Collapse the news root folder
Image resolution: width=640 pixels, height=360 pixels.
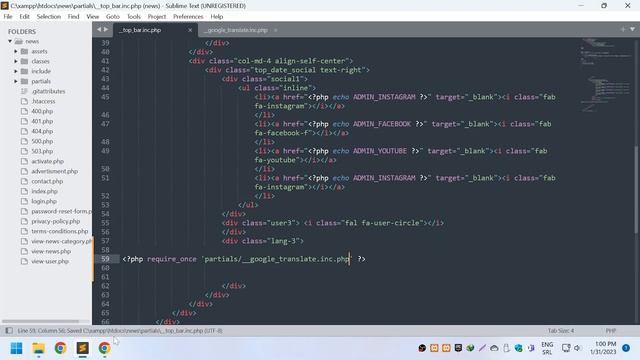point(10,41)
